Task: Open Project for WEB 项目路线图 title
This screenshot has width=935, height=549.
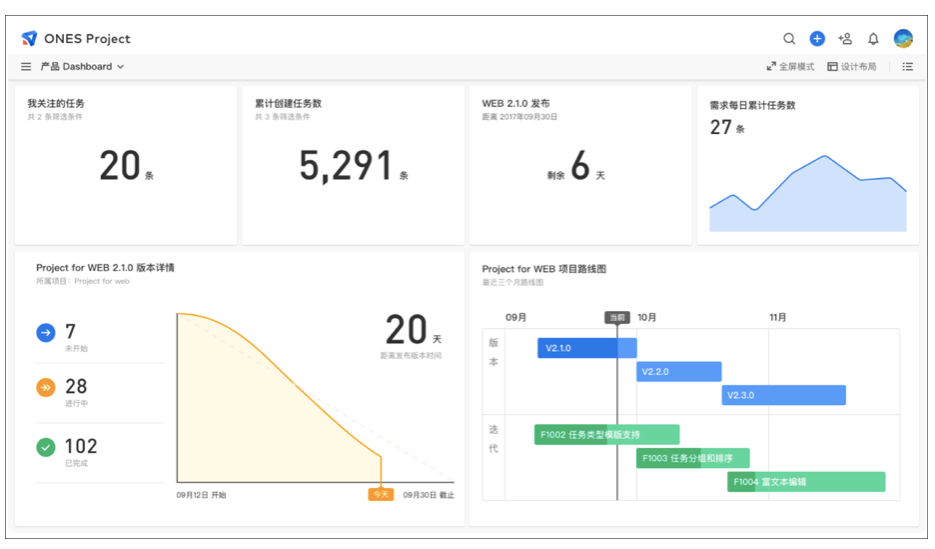Action: point(544,269)
